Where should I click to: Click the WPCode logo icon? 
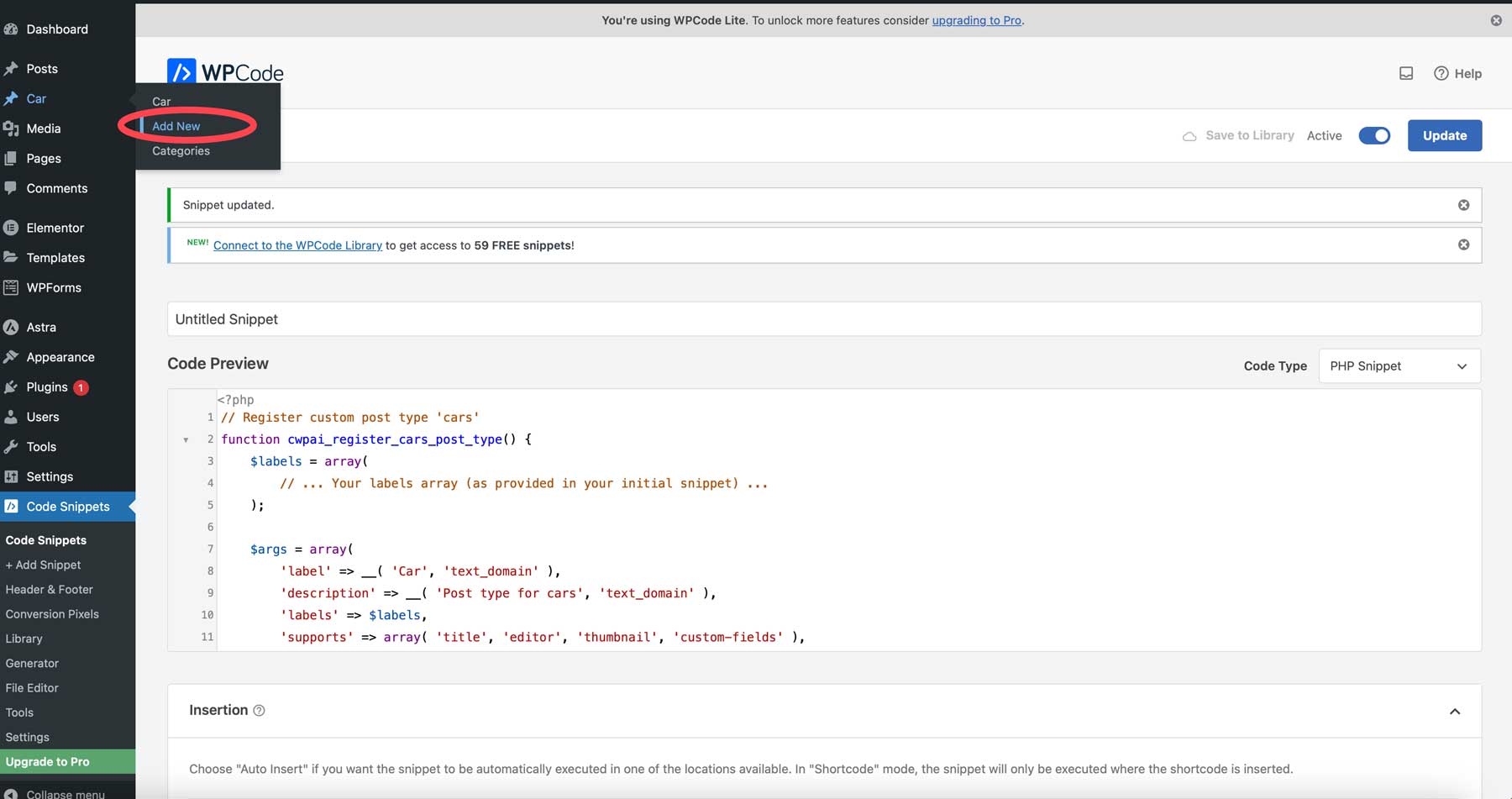click(181, 72)
